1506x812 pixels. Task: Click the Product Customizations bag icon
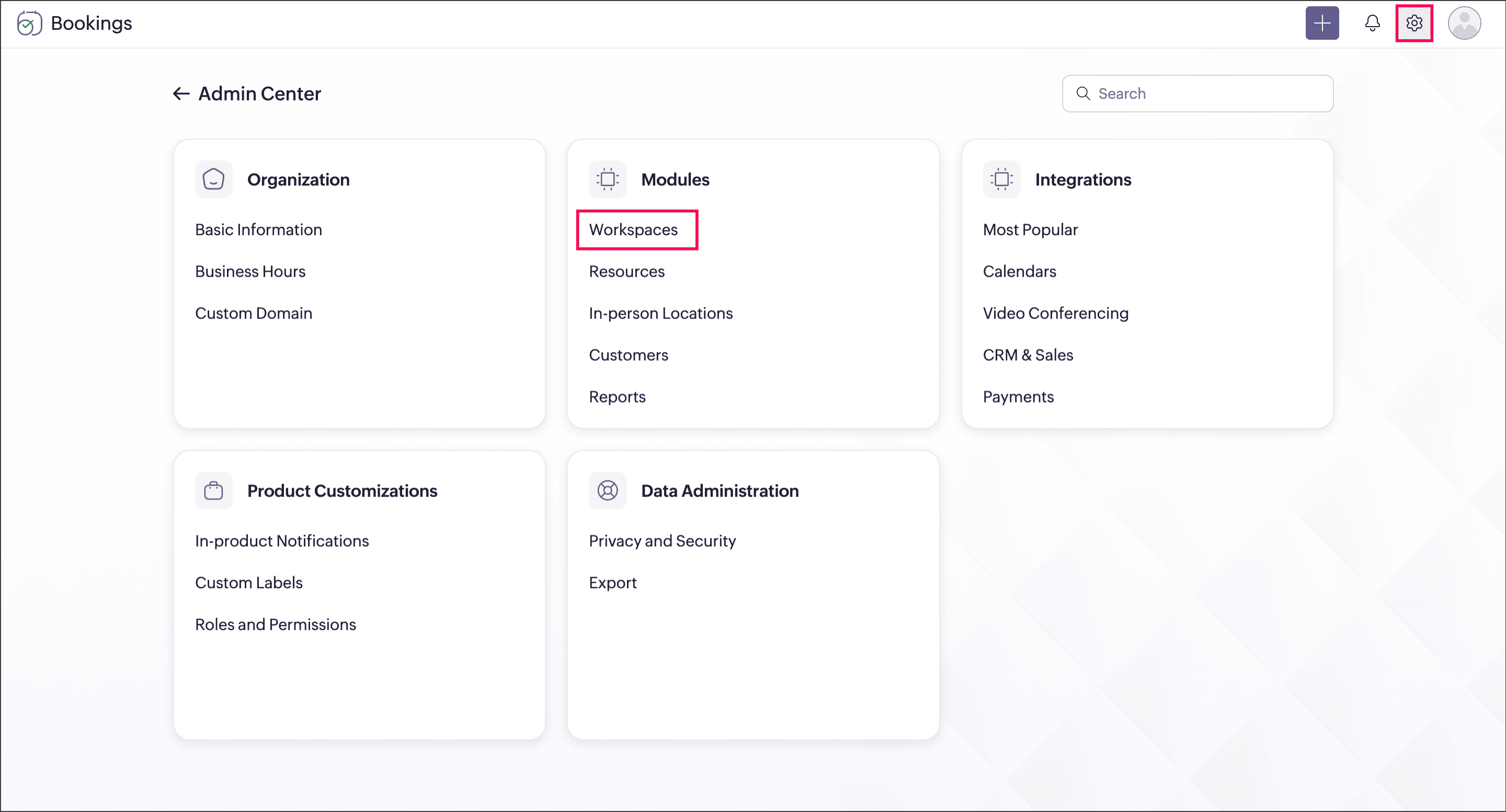tap(213, 490)
